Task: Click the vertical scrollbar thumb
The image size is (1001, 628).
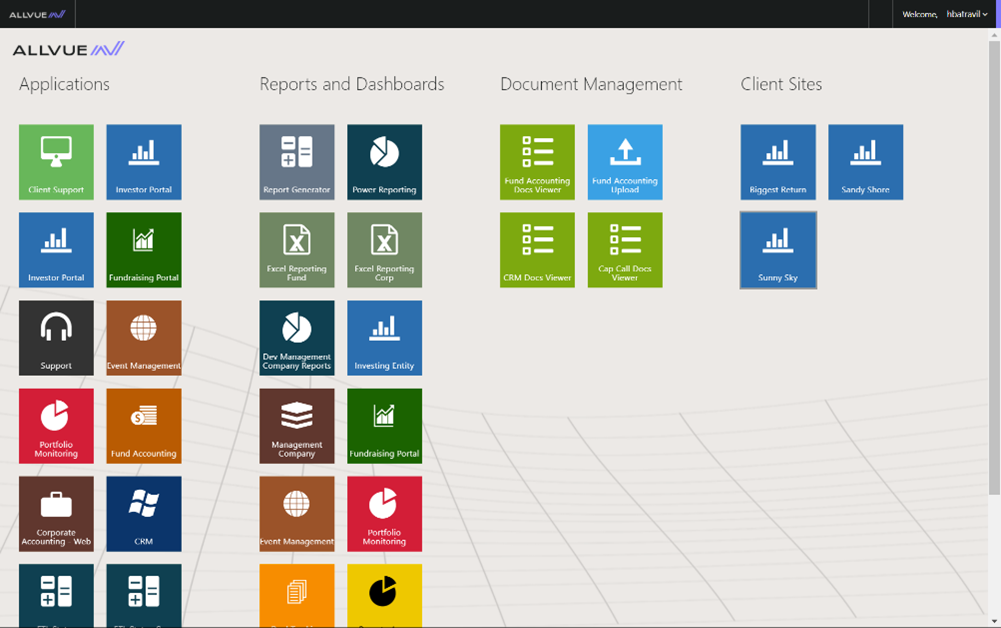Action: click(x=994, y=268)
